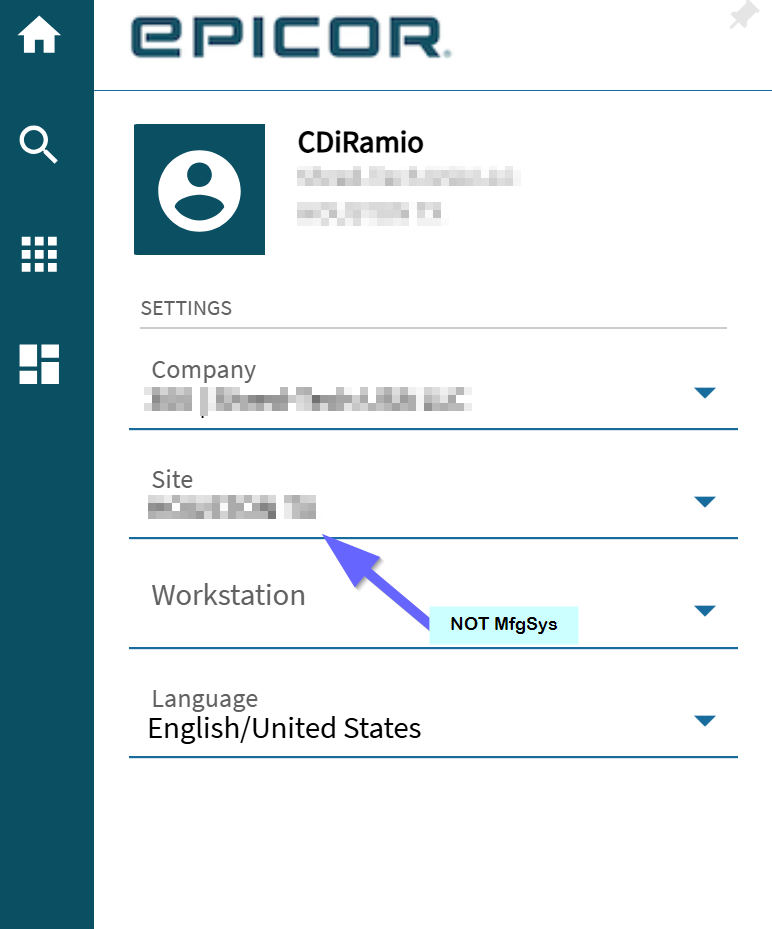The width and height of the screenshot is (772, 929).
Task: Go to Home in the sidebar
Action: 39,35
